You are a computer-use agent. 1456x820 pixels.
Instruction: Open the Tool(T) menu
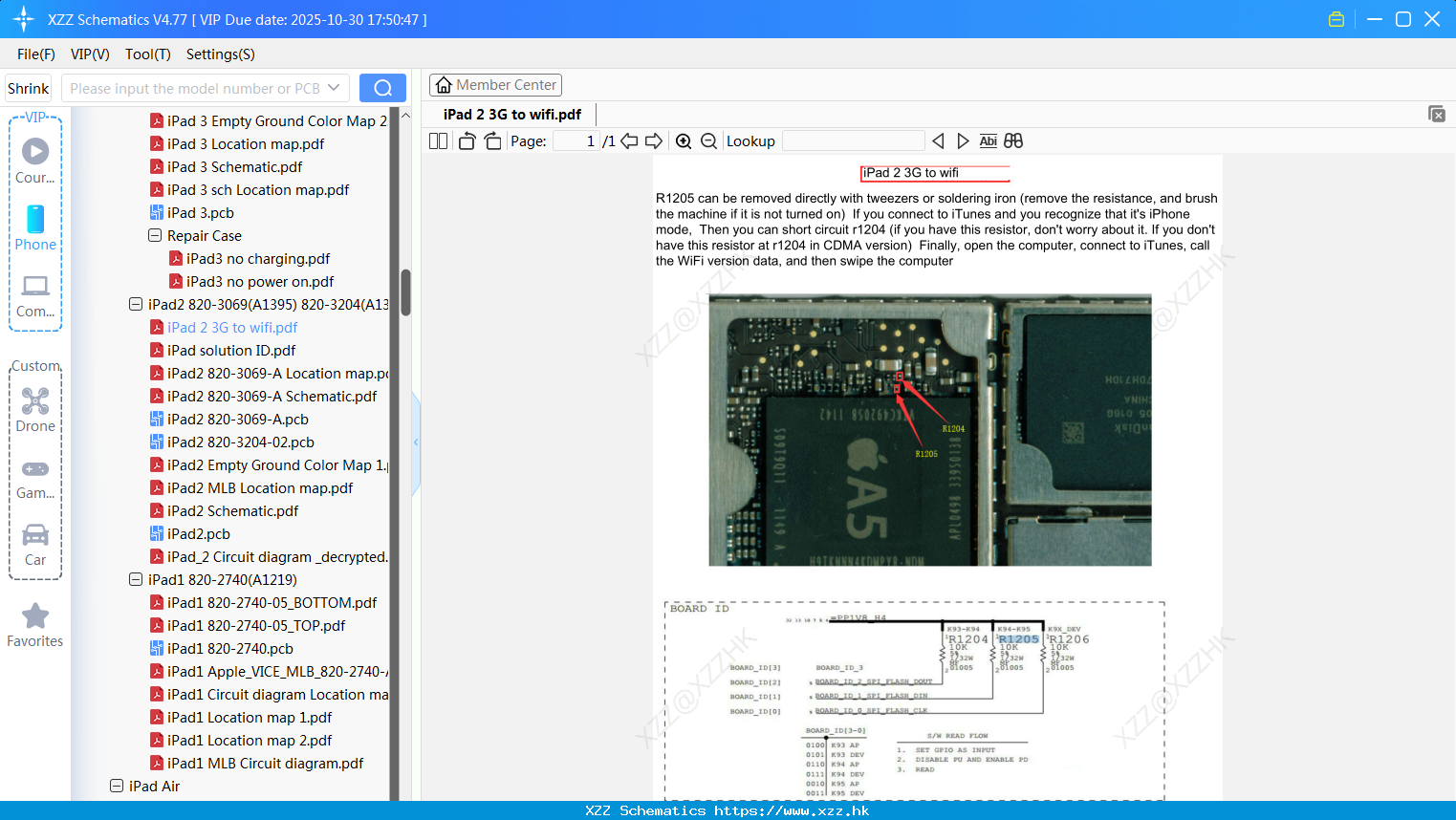tap(148, 54)
